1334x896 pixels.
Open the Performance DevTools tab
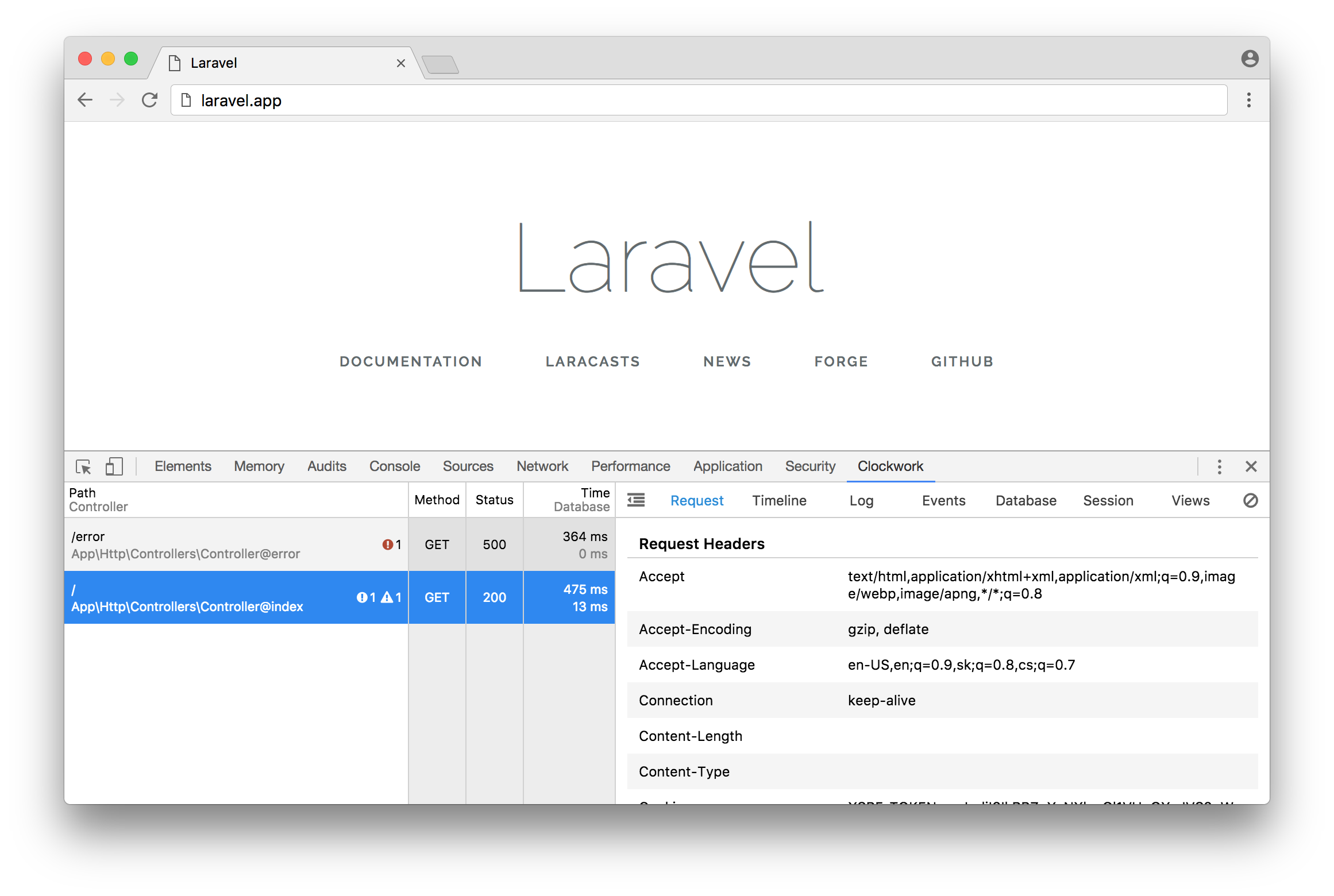pos(631,466)
